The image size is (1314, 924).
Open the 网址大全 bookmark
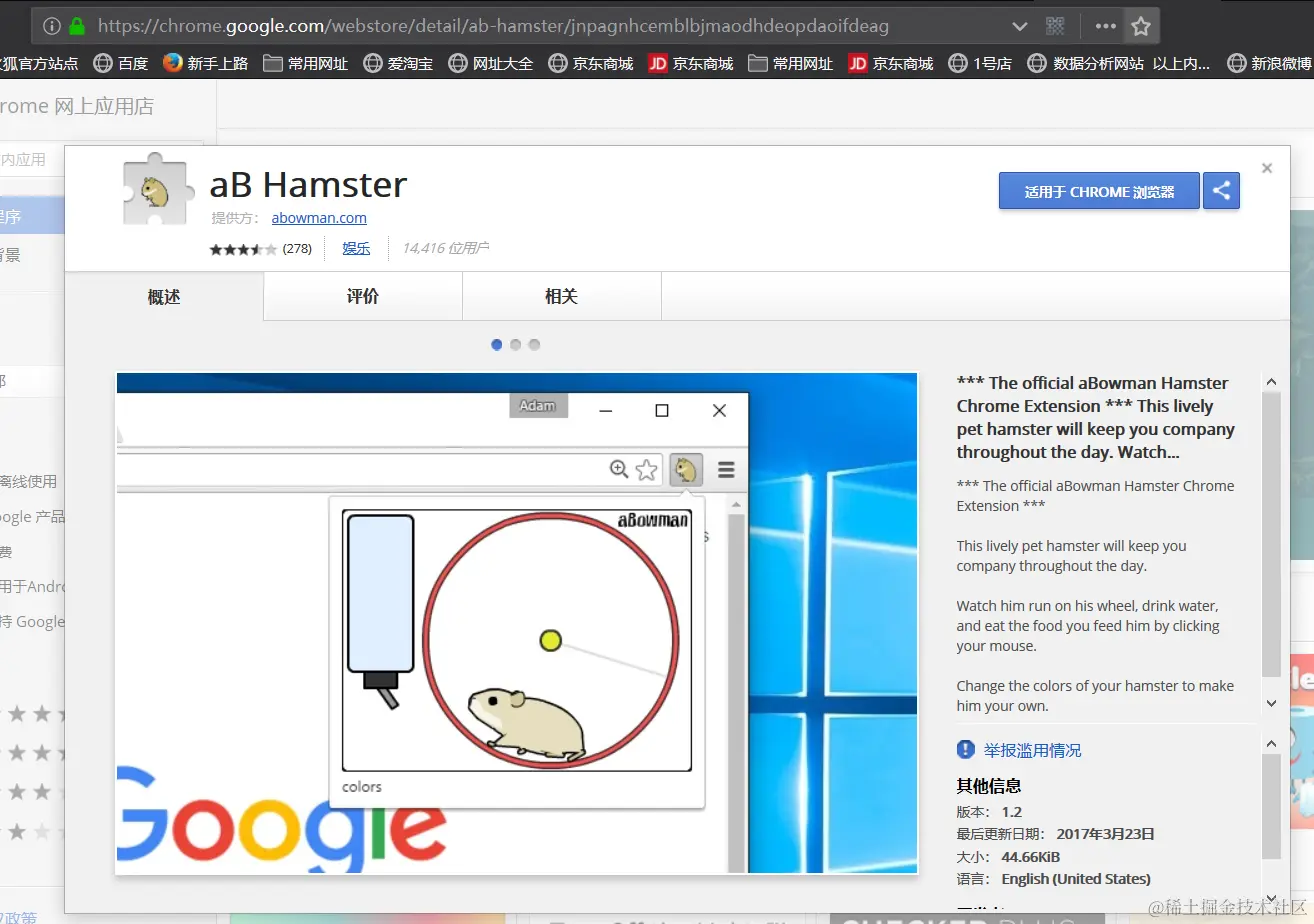click(490, 63)
